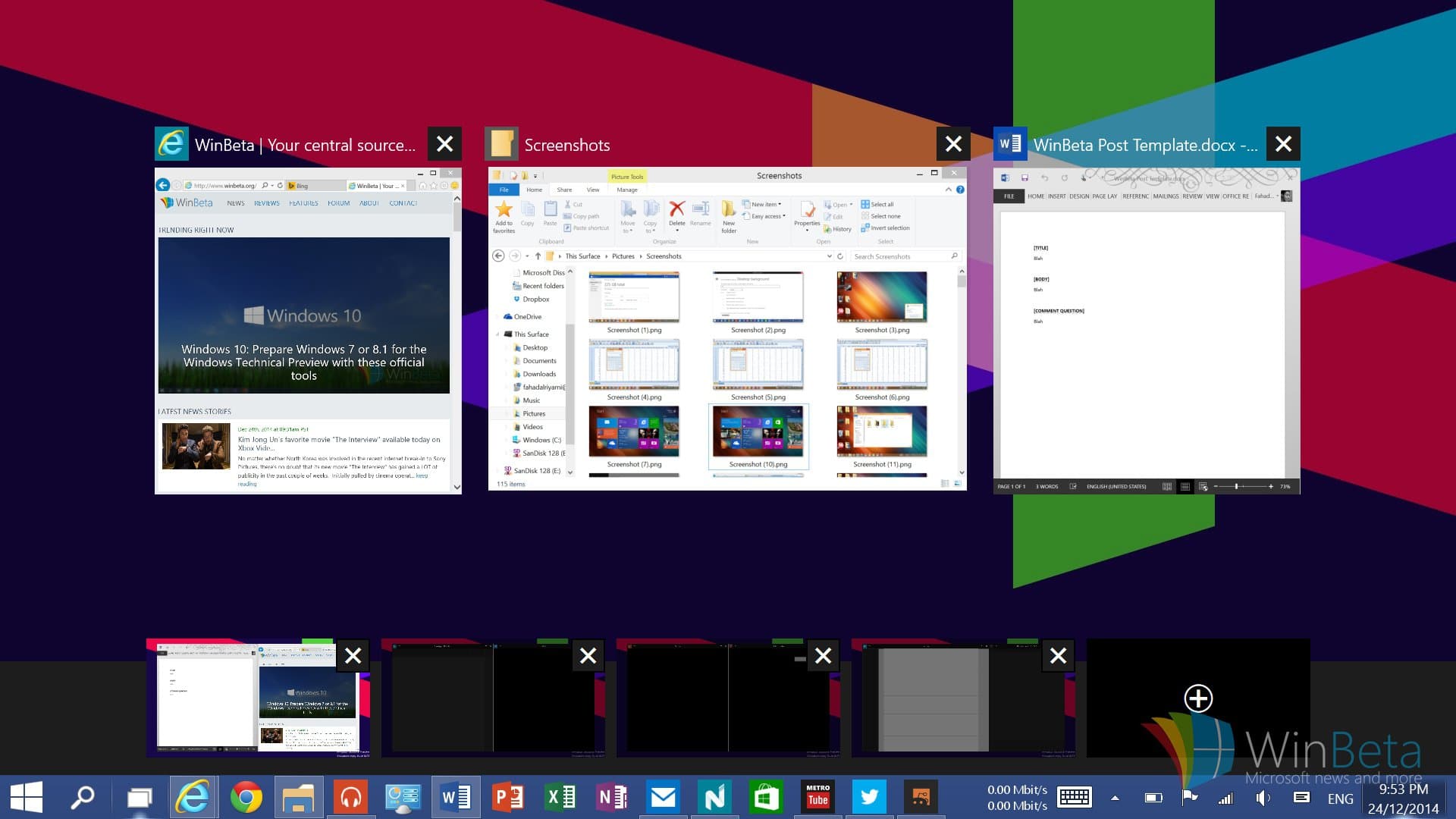The image size is (1456, 819).
Task: Open the New item dropdown
Action: pyautogui.click(x=762, y=204)
